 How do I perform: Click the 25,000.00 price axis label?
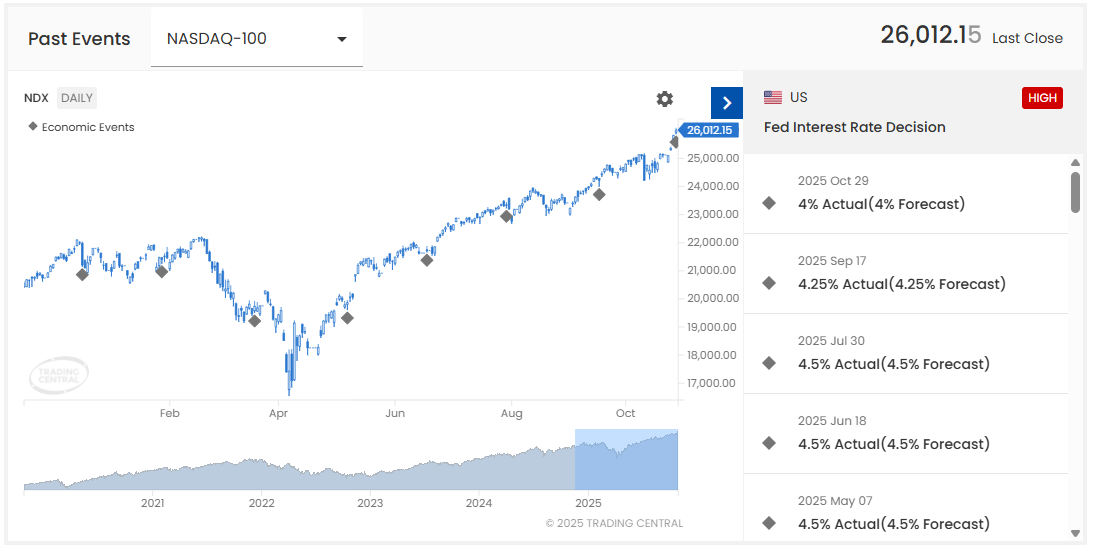pos(713,158)
